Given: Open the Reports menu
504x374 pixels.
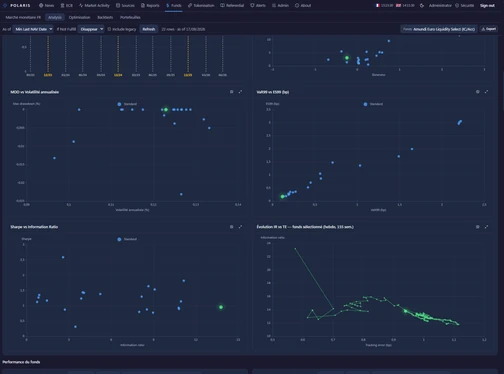Looking at the screenshot, I should pos(150,5).
